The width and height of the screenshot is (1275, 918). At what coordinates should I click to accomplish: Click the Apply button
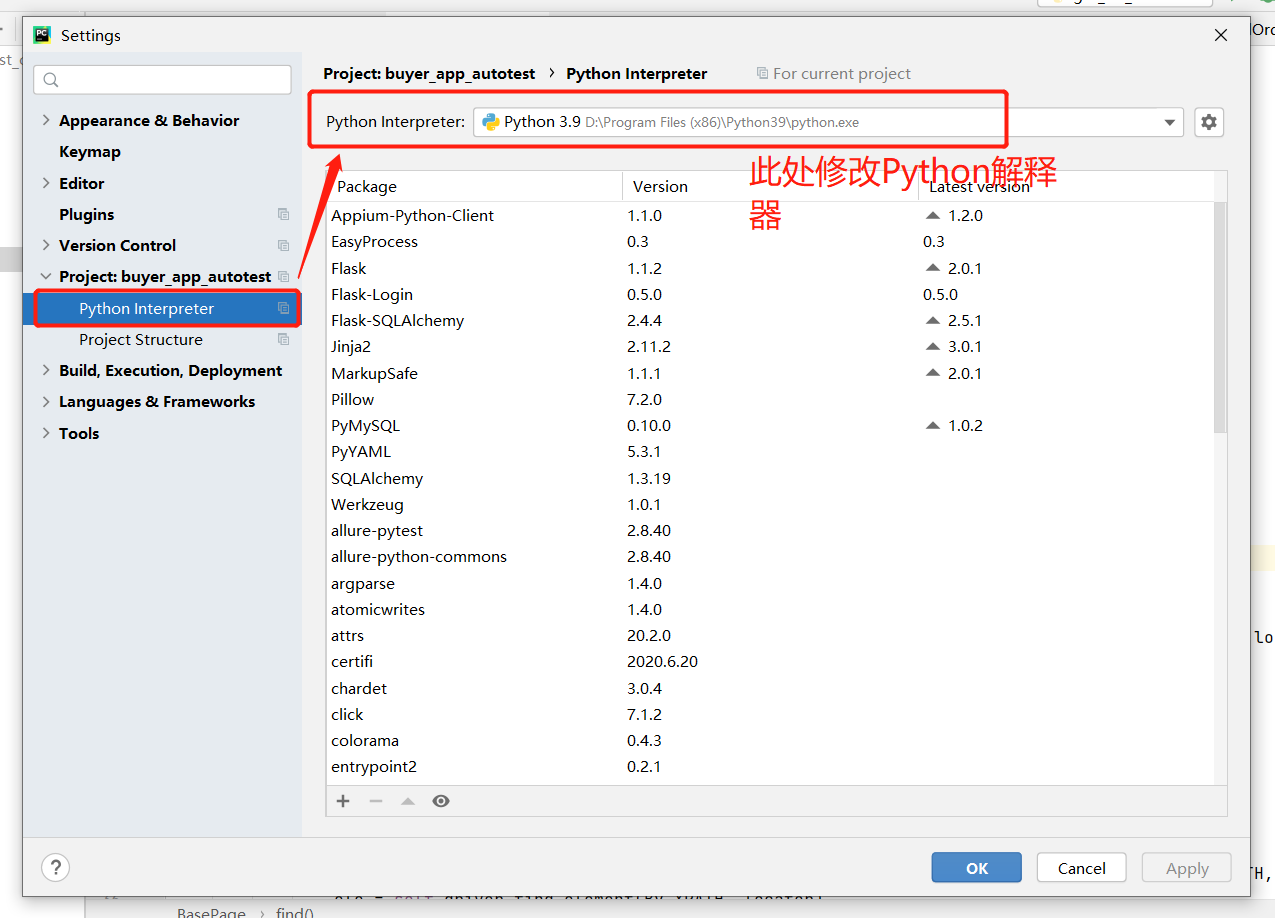[1187, 868]
